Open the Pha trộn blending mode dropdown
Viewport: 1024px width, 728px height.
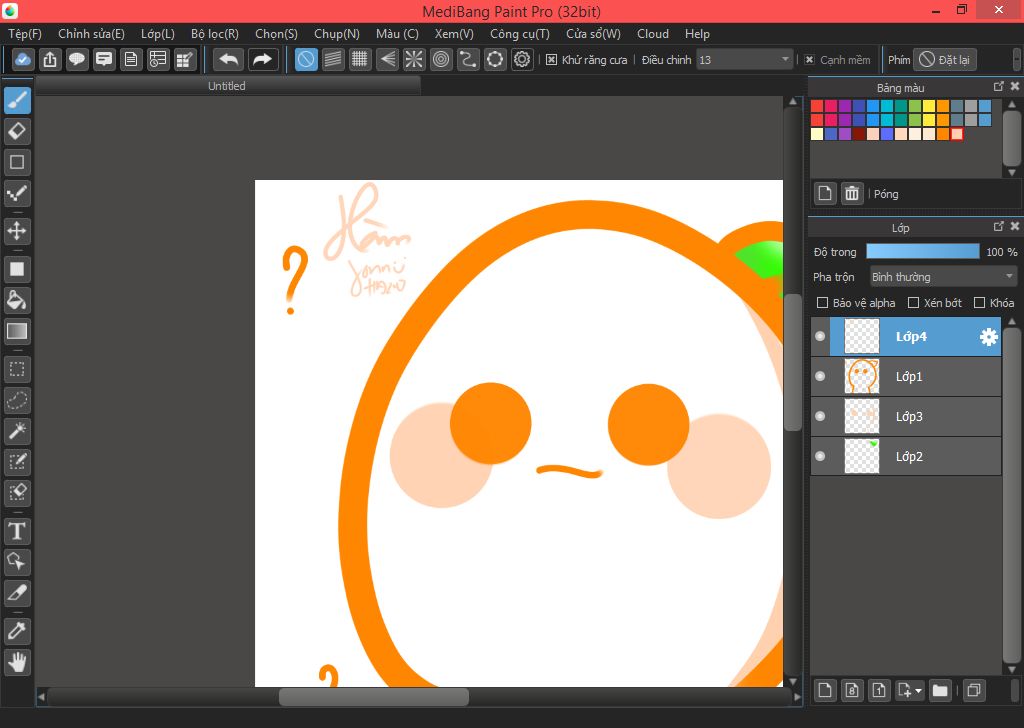click(942, 277)
